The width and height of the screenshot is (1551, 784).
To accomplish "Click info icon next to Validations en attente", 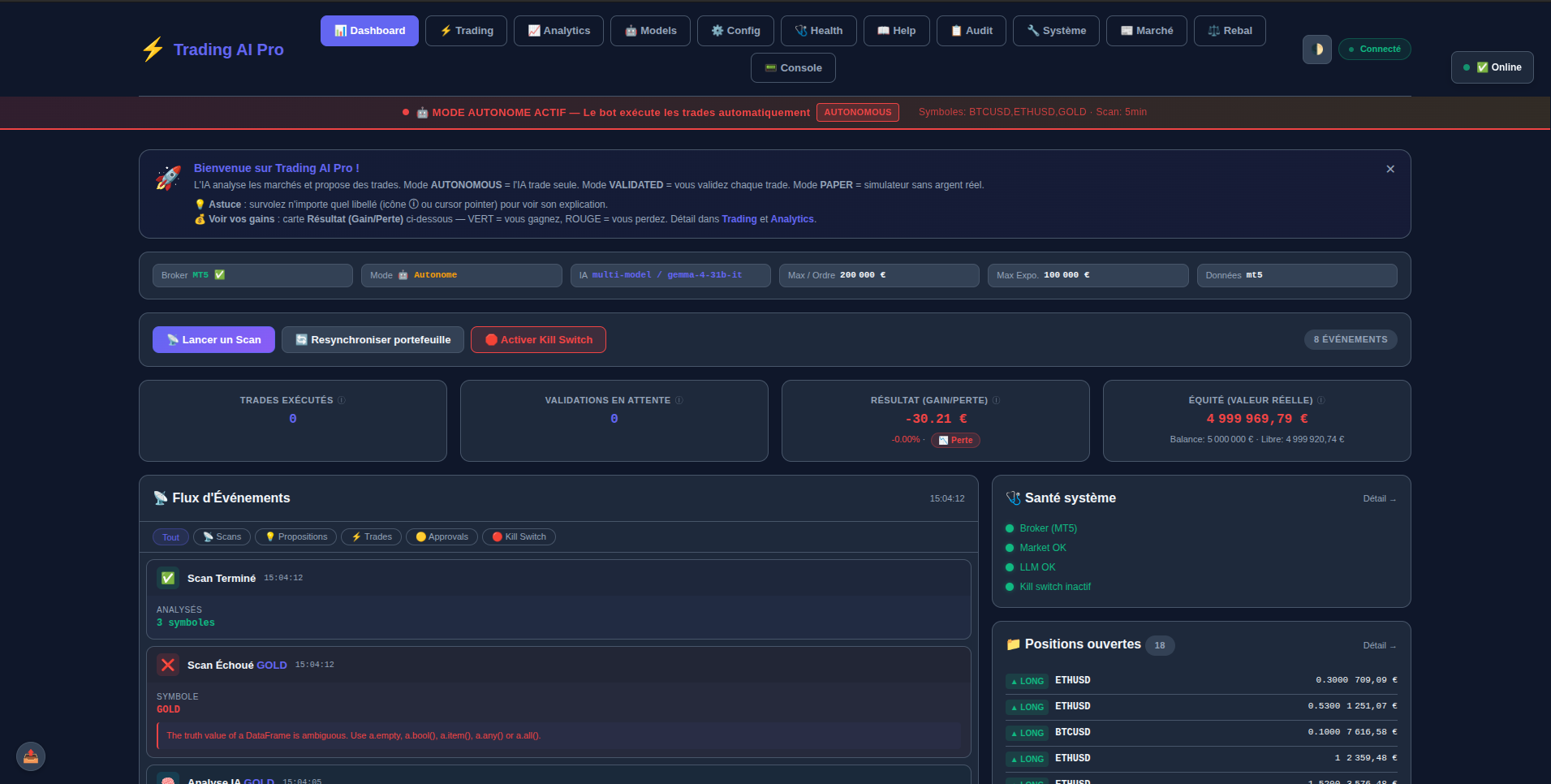I will tap(679, 400).
